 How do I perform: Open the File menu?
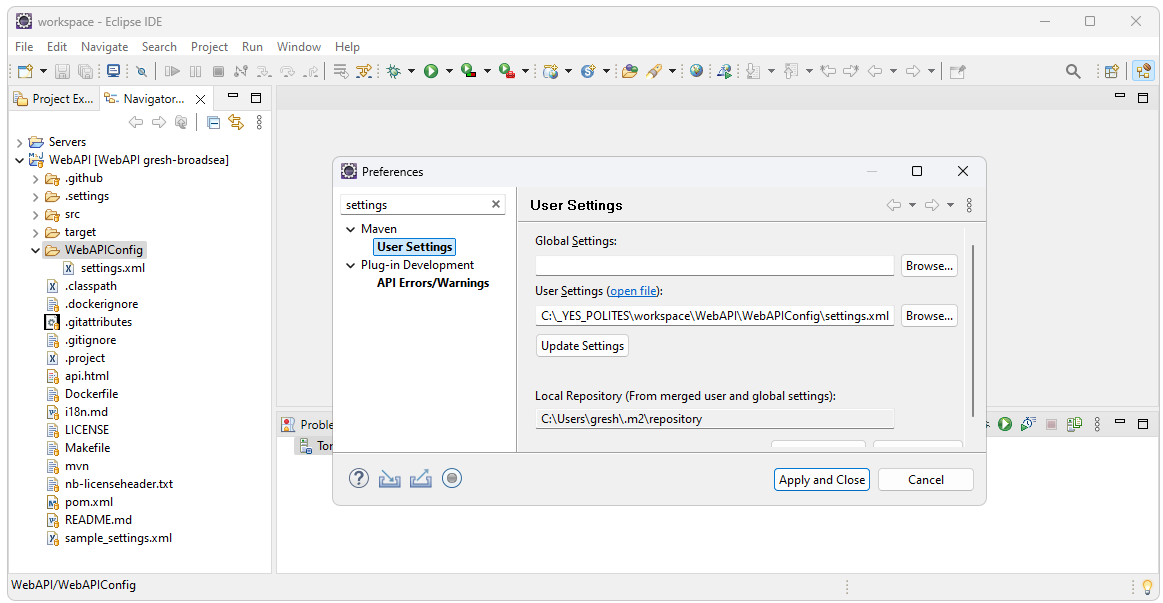click(x=24, y=47)
